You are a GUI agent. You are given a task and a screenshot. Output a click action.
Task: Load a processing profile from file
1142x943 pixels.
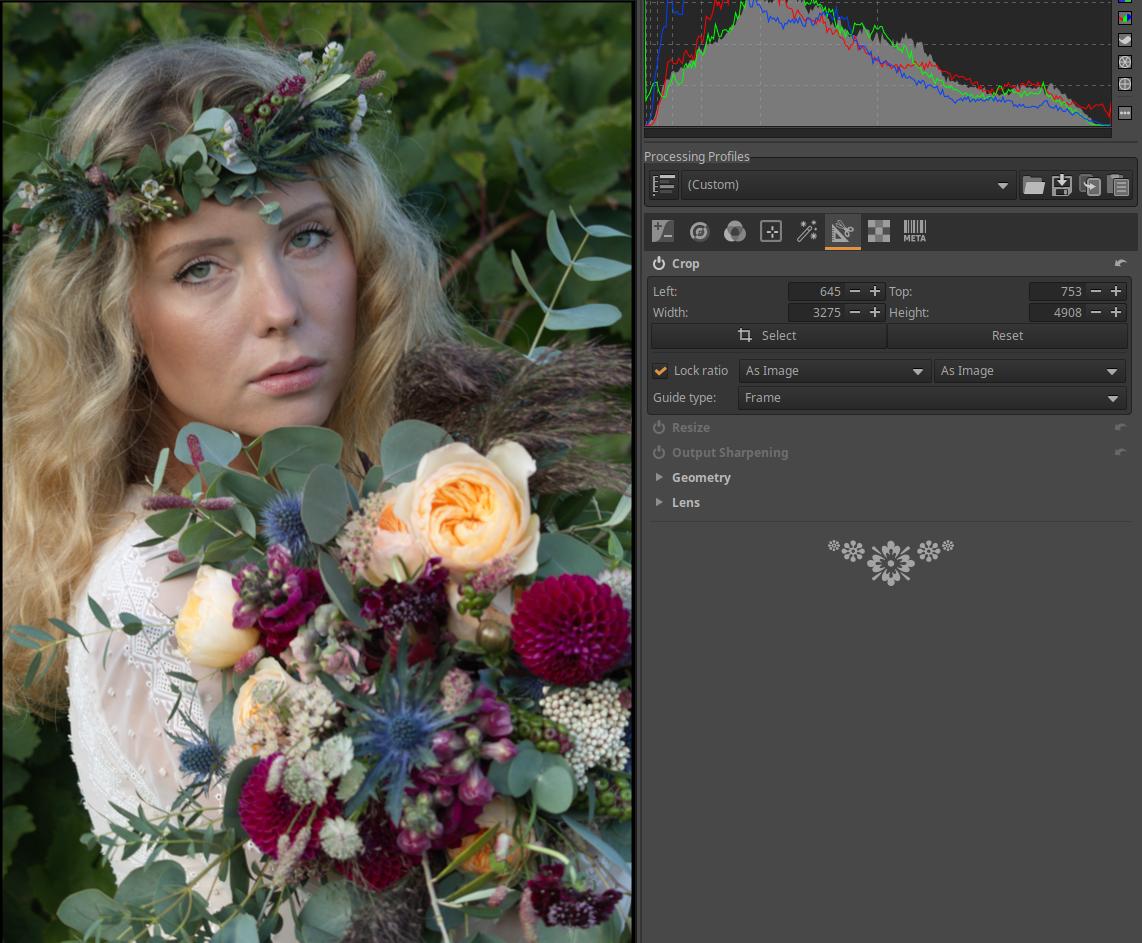pyautogui.click(x=1033, y=185)
